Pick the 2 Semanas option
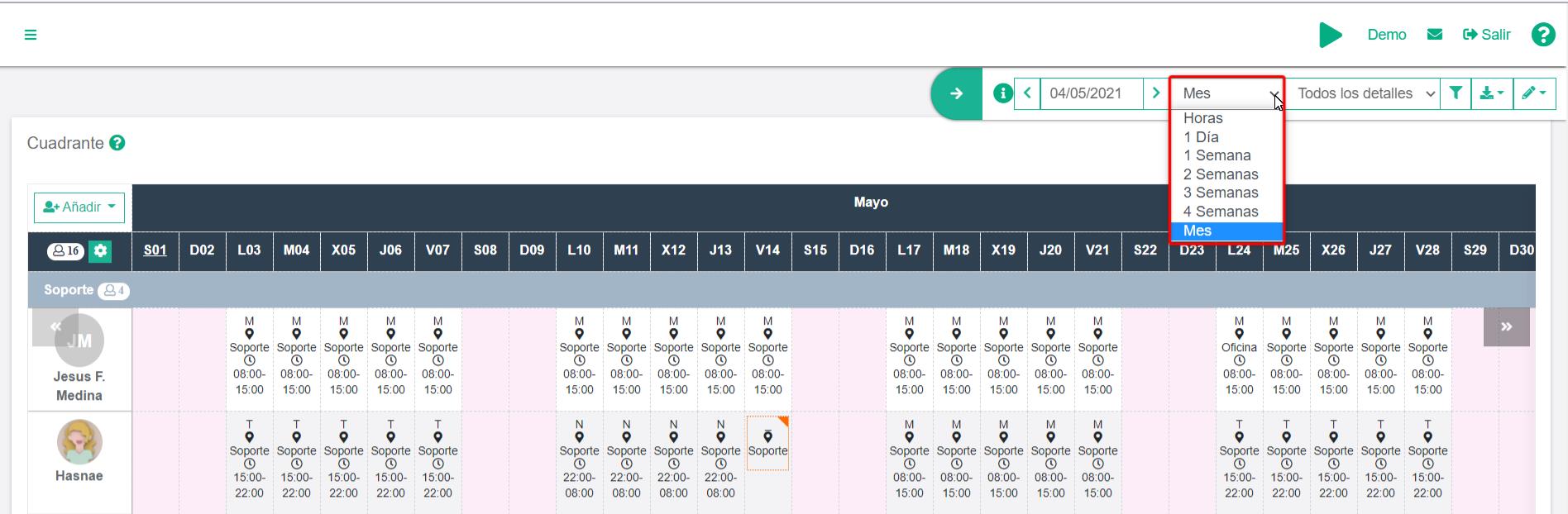The width and height of the screenshot is (1568, 514). 1221,174
